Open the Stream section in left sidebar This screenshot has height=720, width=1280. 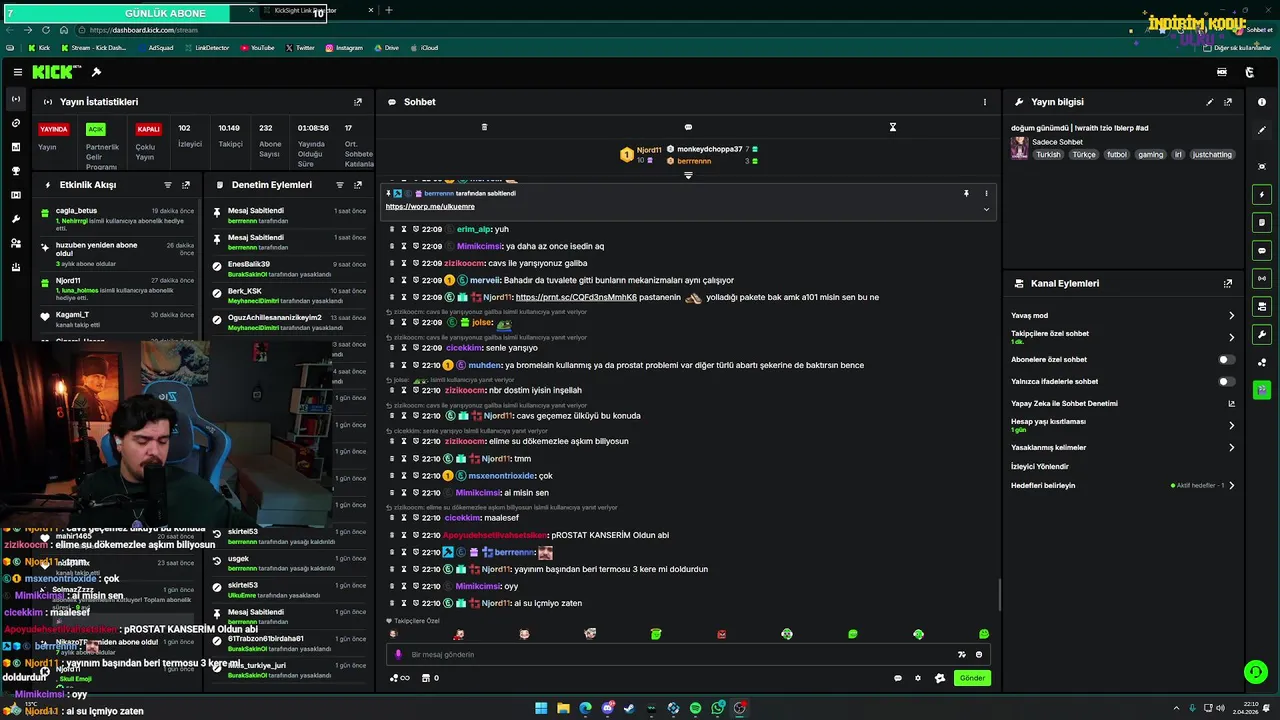pyautogui.click(x=16, y=99)
